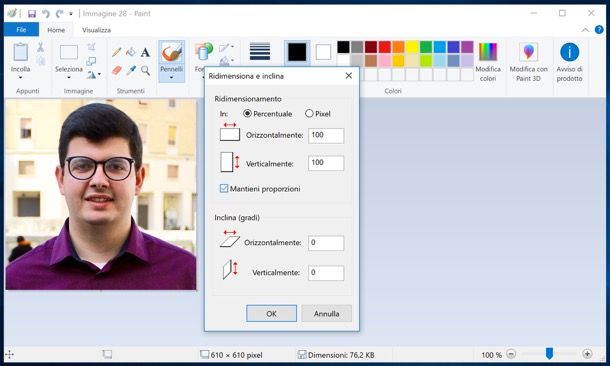Open the quick access toolbar dropdown
The image size is (610, 366).
coord(71,14)
